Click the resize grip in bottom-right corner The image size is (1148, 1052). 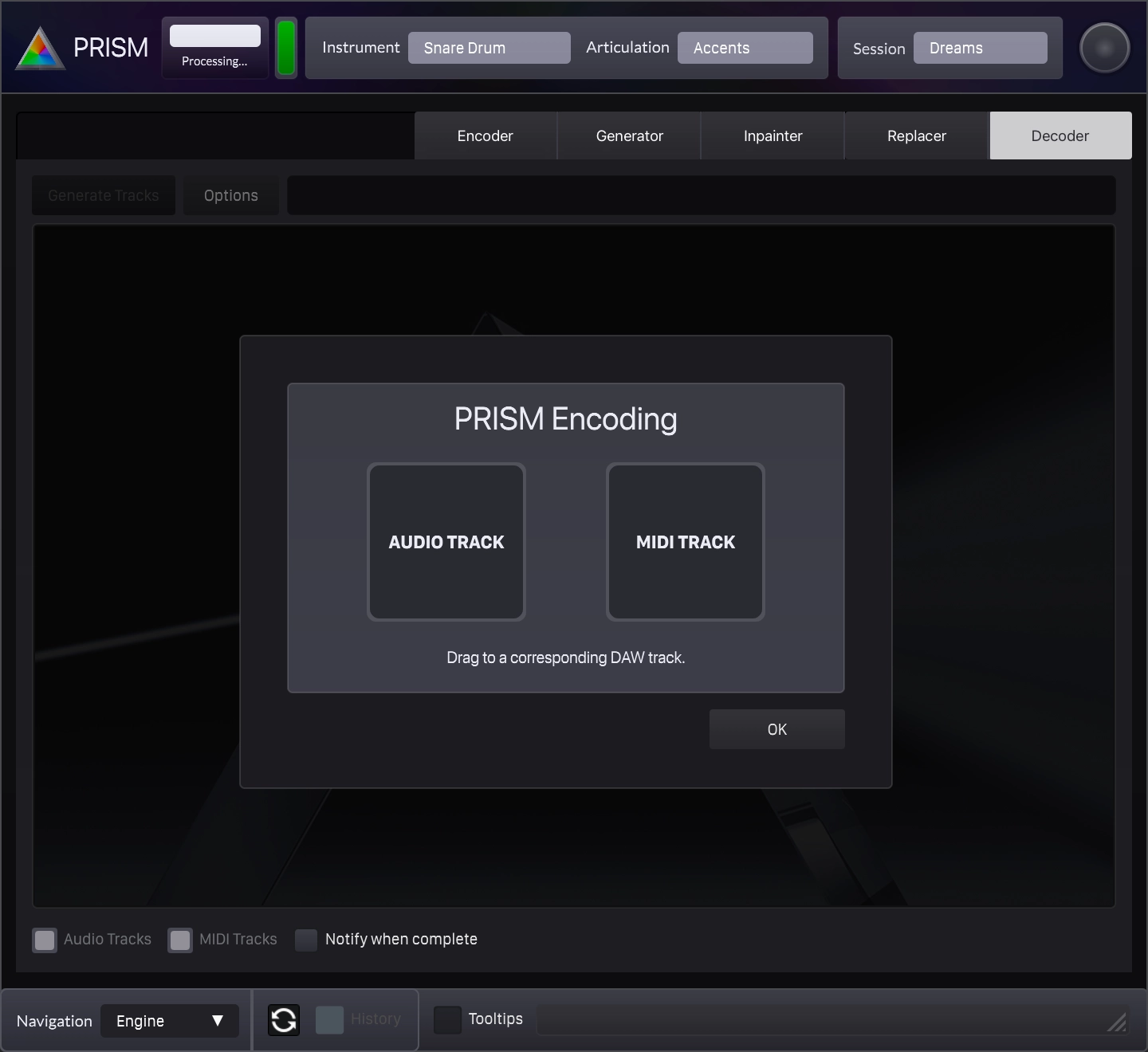click(1118, 1022)
